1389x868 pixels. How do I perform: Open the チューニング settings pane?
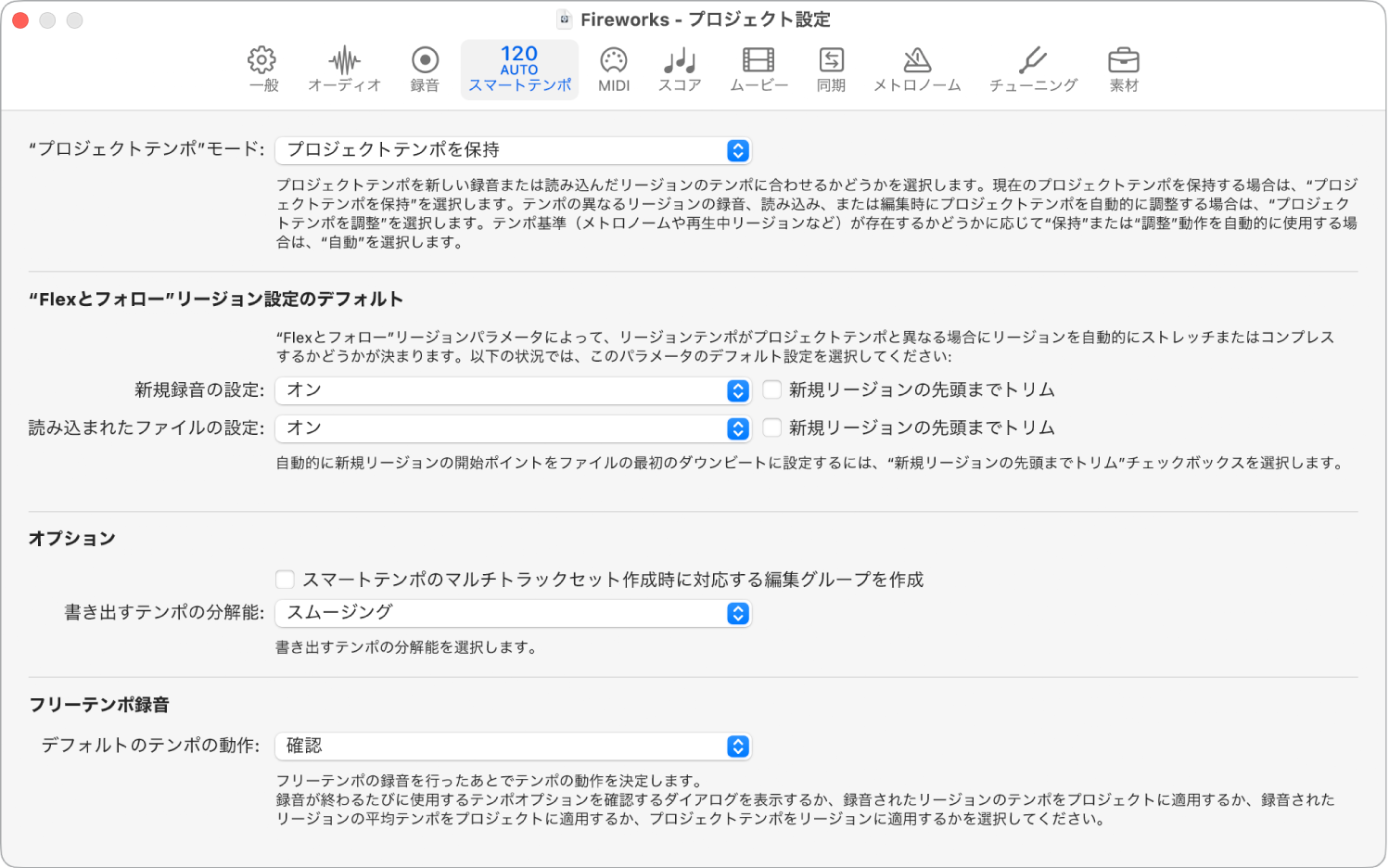click(1031, 70)
